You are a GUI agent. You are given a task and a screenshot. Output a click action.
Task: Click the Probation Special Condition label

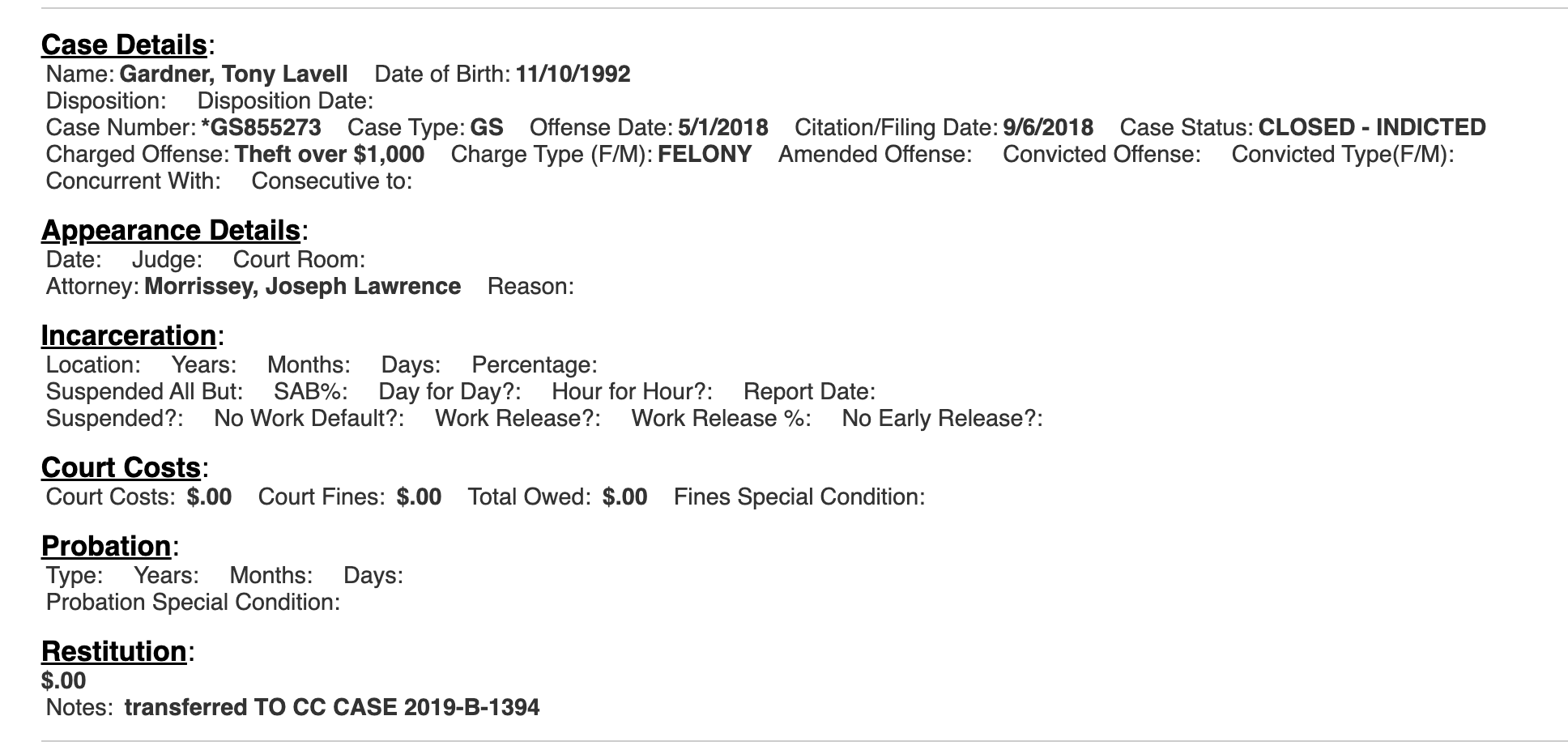[193, 603]
